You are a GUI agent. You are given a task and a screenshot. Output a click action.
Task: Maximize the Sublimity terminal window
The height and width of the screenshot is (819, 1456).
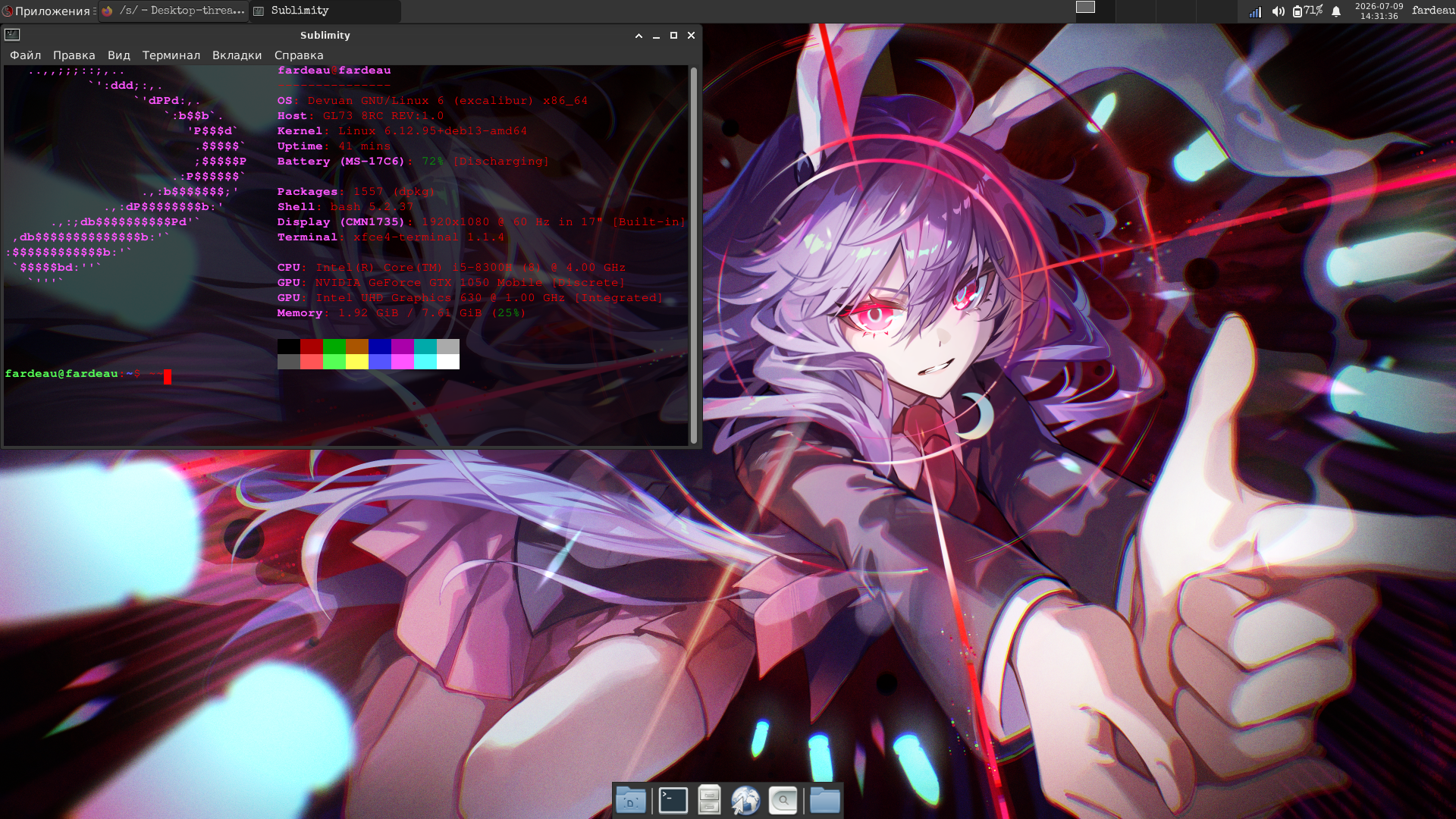pyautogui.click(x=673, y=36)
